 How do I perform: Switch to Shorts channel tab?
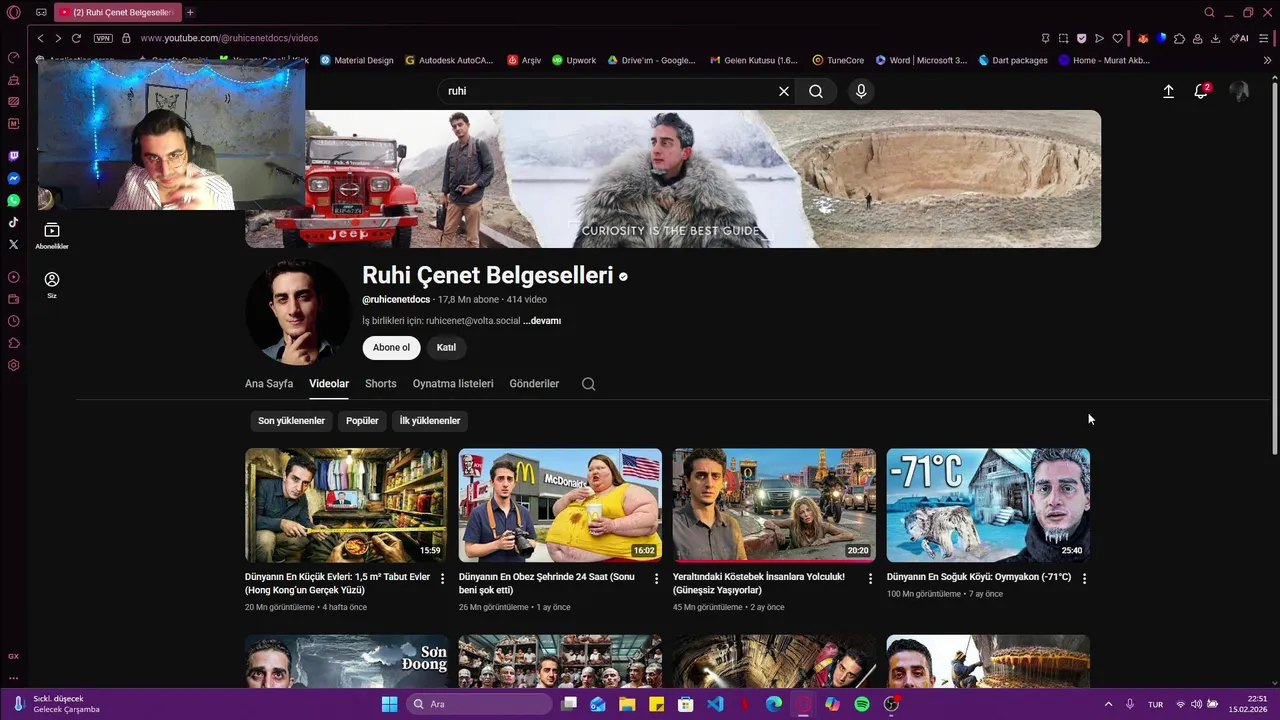tap(381, 384)
